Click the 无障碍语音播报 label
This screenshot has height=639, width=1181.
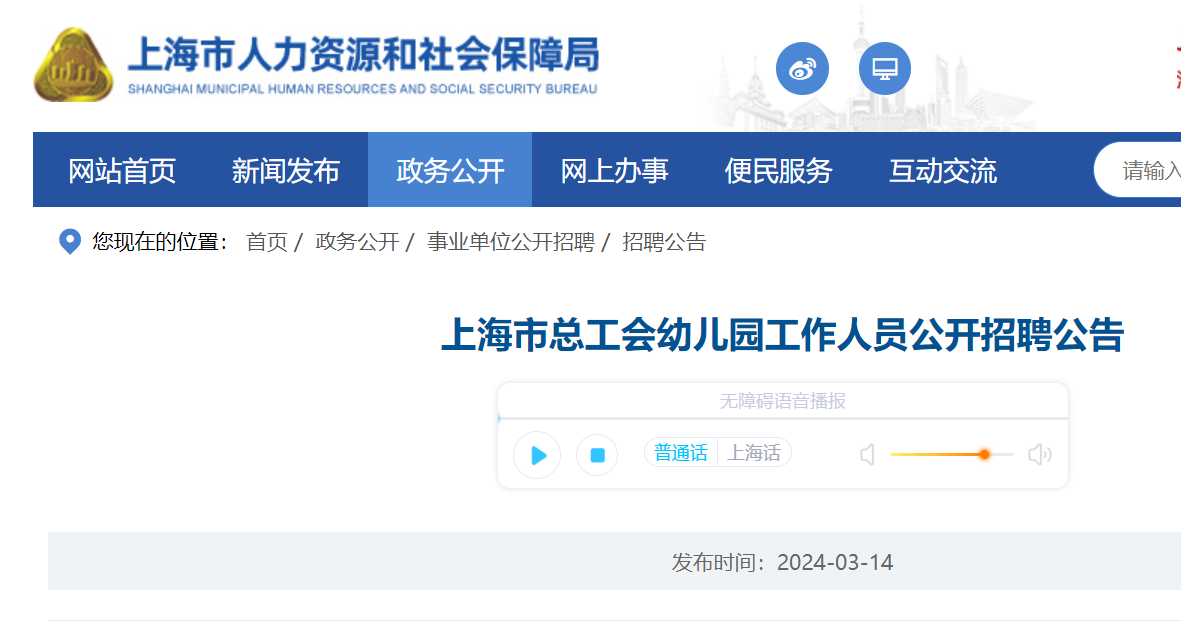[783, 401]
